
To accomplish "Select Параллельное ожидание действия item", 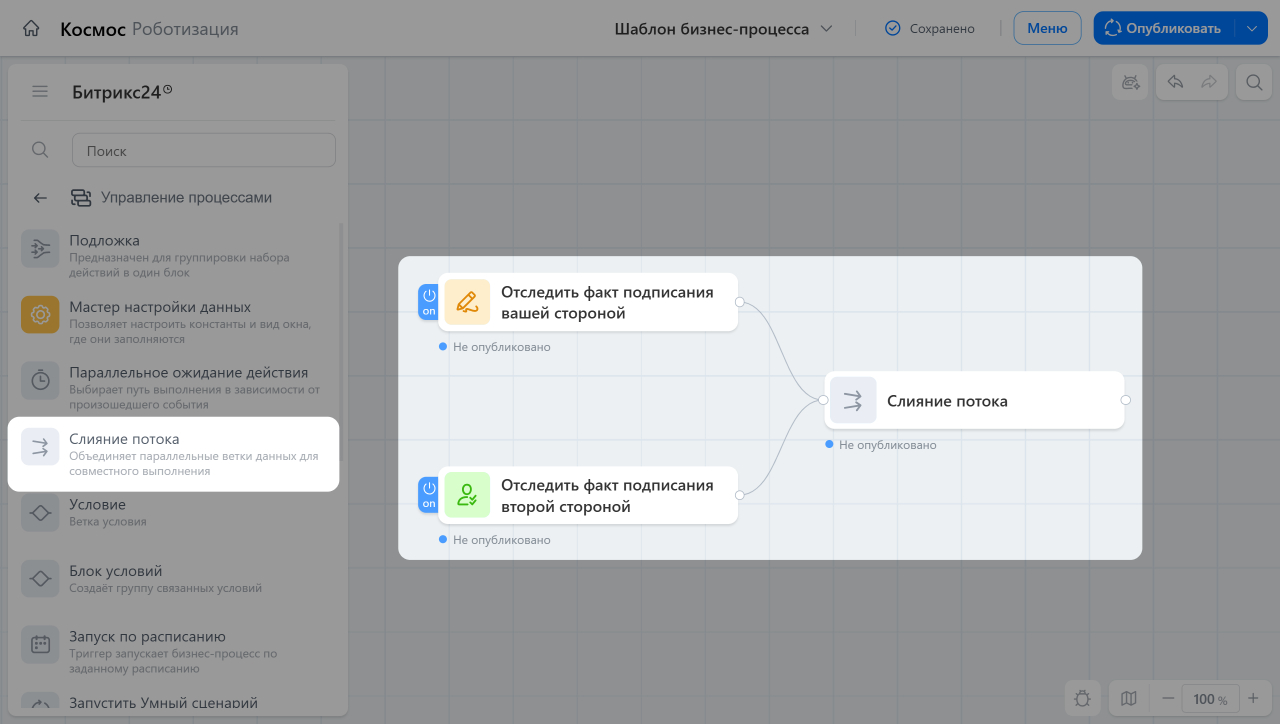I will click(x=174, y=388).
